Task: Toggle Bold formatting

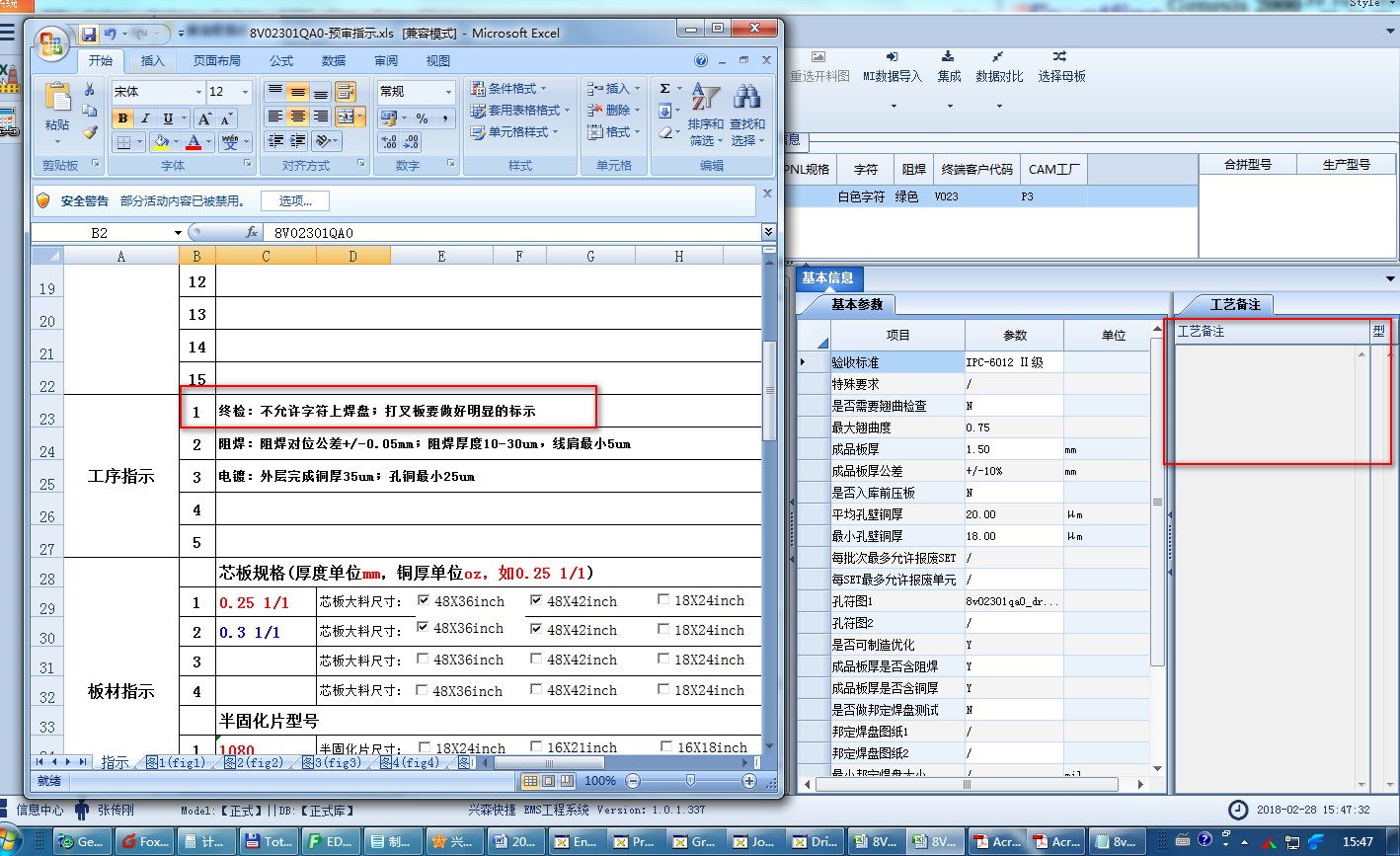Action: [123, 118]
